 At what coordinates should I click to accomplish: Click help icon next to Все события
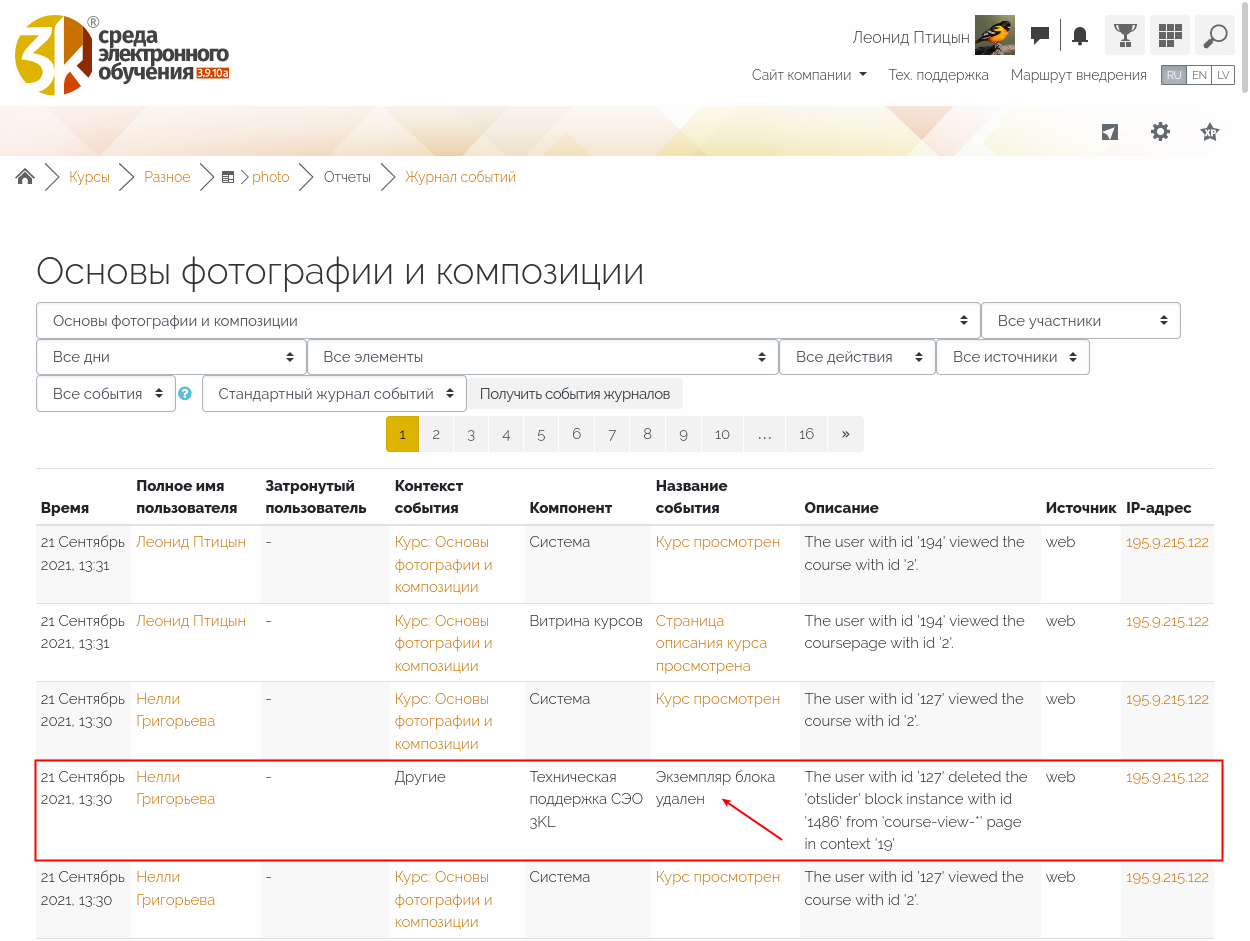pos(184,394)
